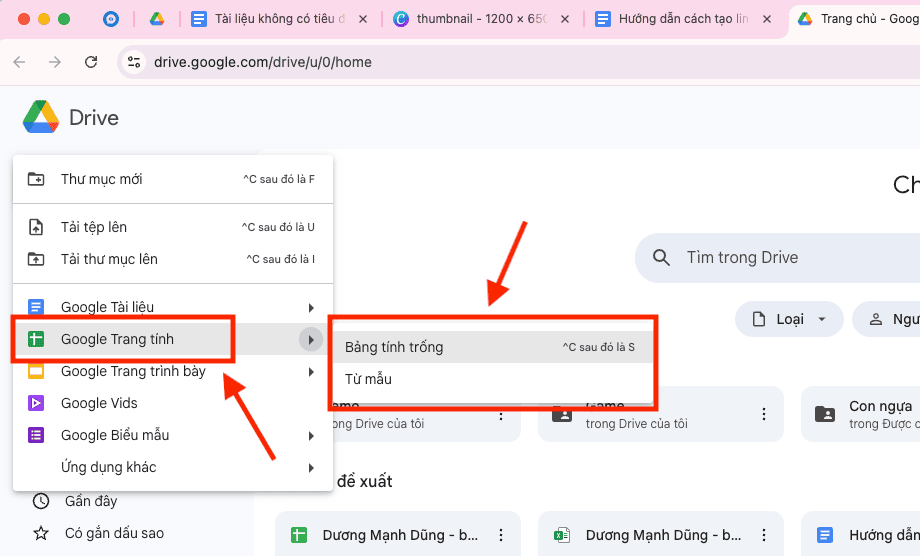The width and height of the screenshot is (920, 556).
Task: Select Thư mục mới from the menu
Action: click(172, 179)
